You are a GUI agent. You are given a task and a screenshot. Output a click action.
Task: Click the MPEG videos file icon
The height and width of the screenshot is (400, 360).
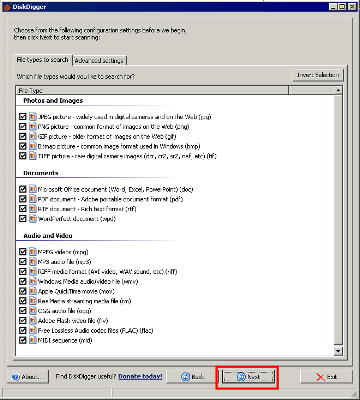coord(32,252)
